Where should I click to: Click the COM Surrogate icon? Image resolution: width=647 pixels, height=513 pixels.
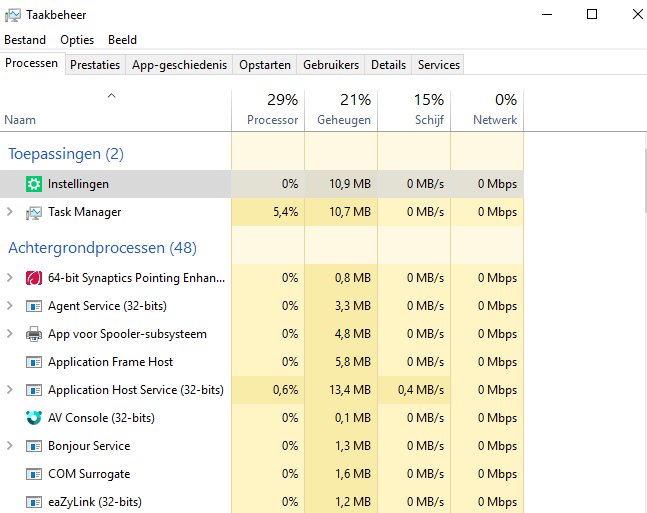[x=34, y=474]
